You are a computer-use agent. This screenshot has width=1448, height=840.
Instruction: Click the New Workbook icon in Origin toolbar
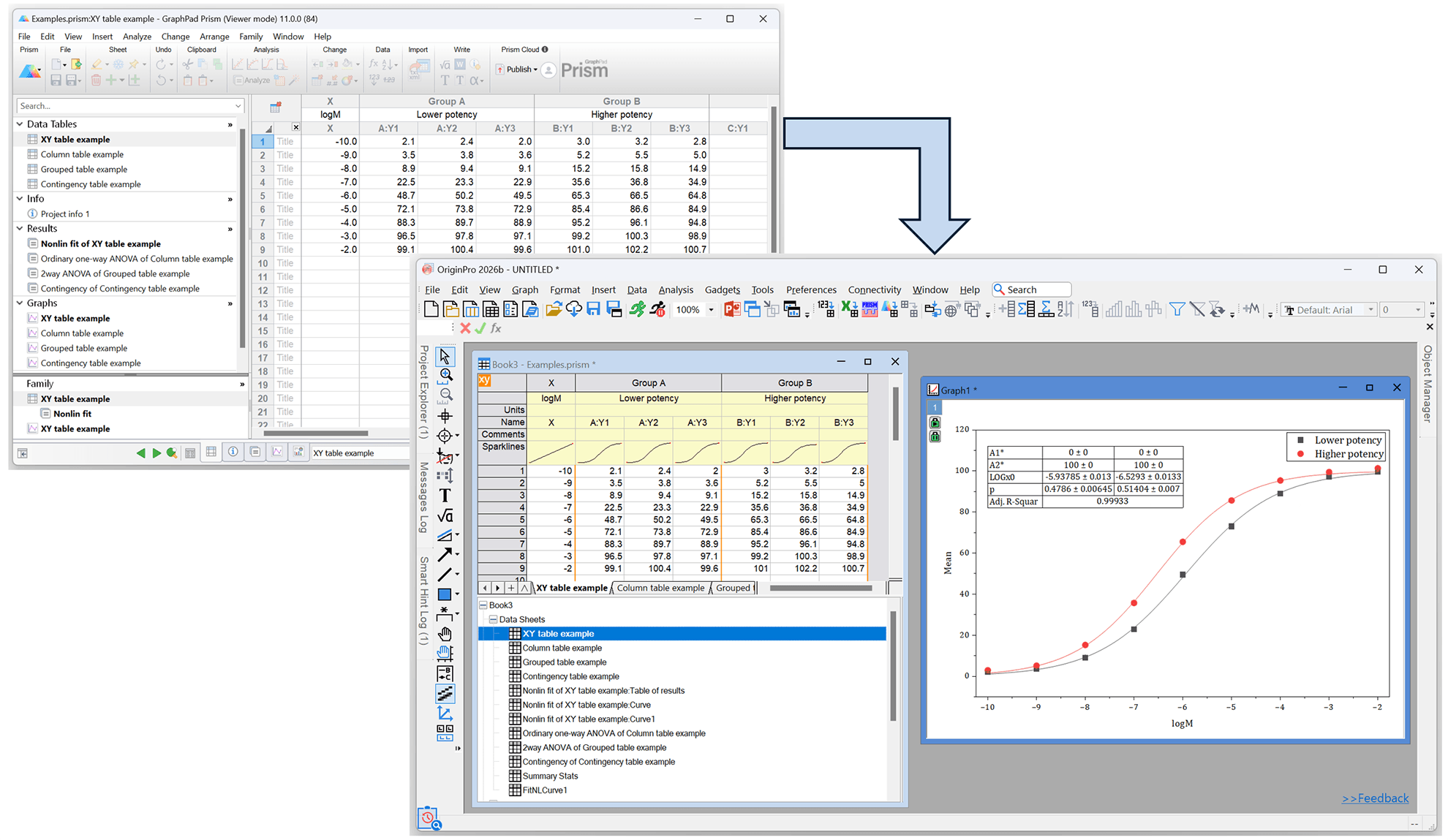pos(471,309)
